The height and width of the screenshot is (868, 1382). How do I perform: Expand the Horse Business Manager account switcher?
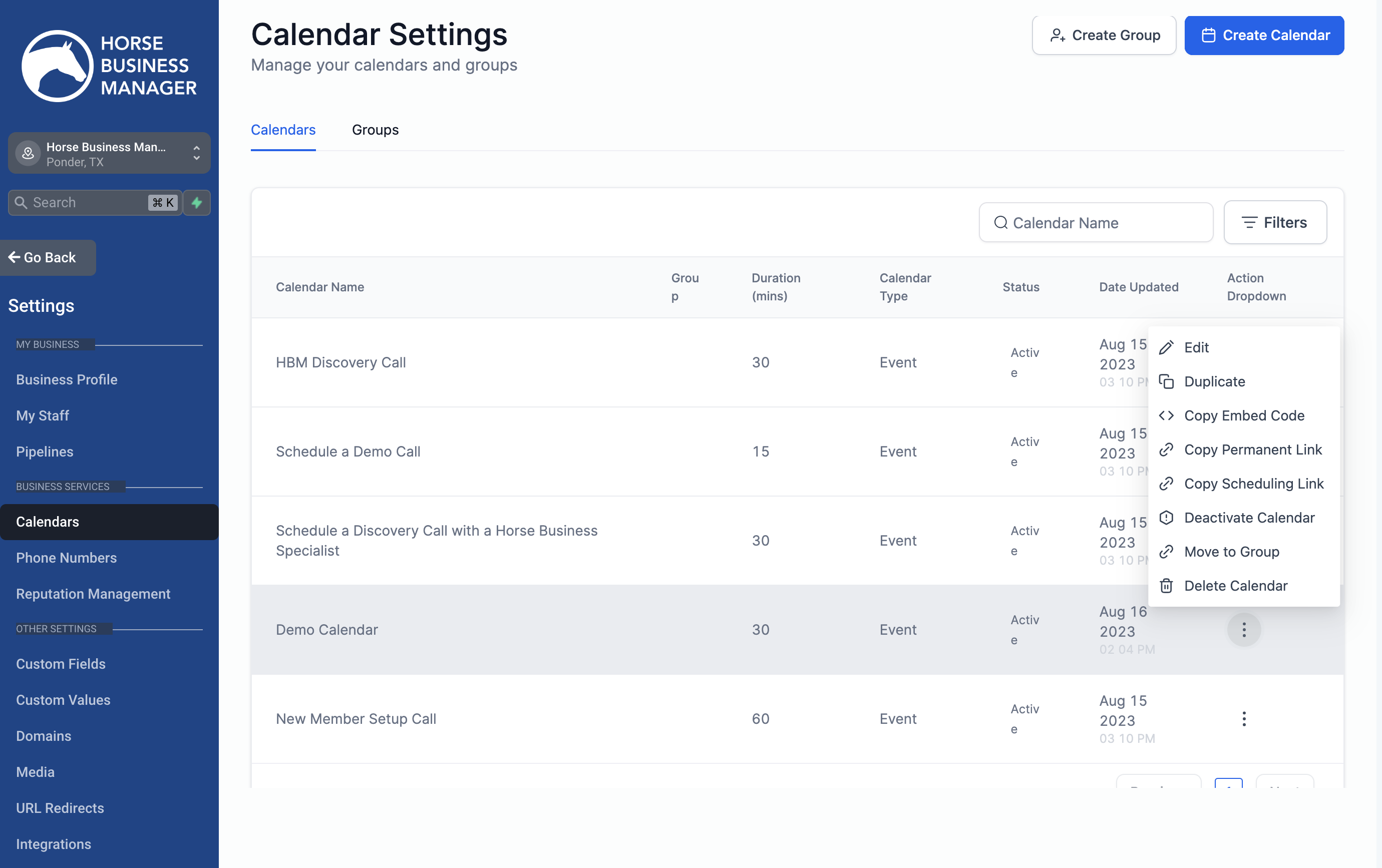pos(109,153)
